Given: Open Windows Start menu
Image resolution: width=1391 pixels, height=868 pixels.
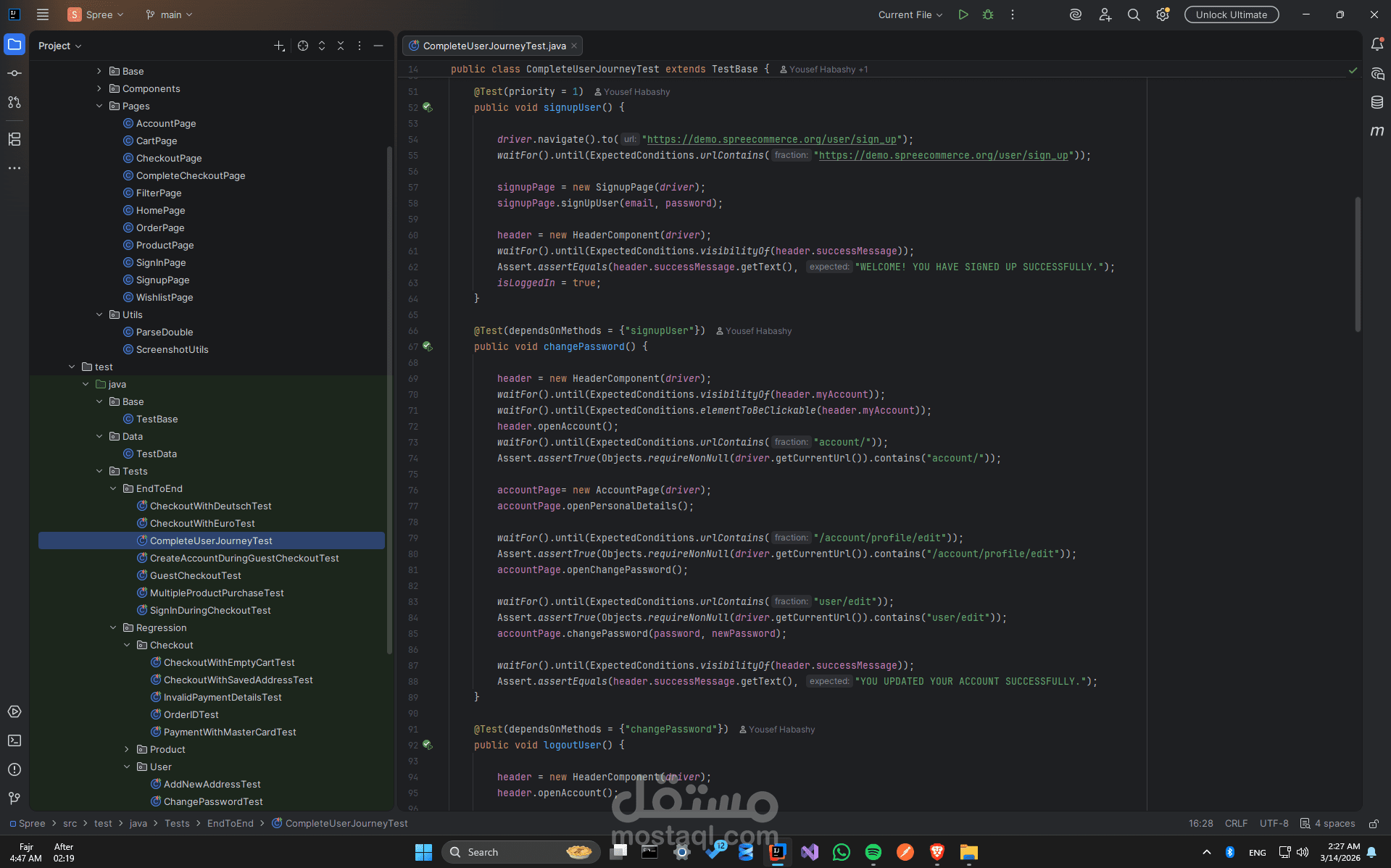Looking at the screenshot, I should 423,852.
